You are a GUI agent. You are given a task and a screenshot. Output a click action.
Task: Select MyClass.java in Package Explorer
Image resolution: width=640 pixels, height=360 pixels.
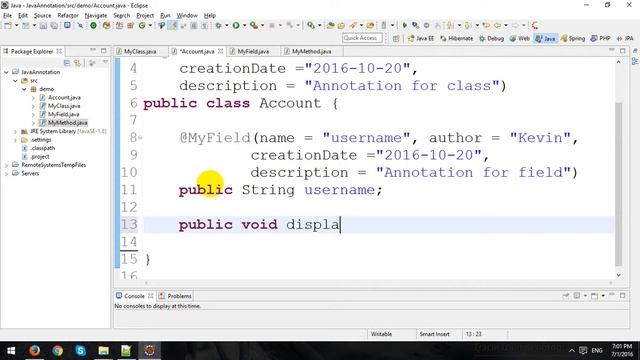point(64,106)
